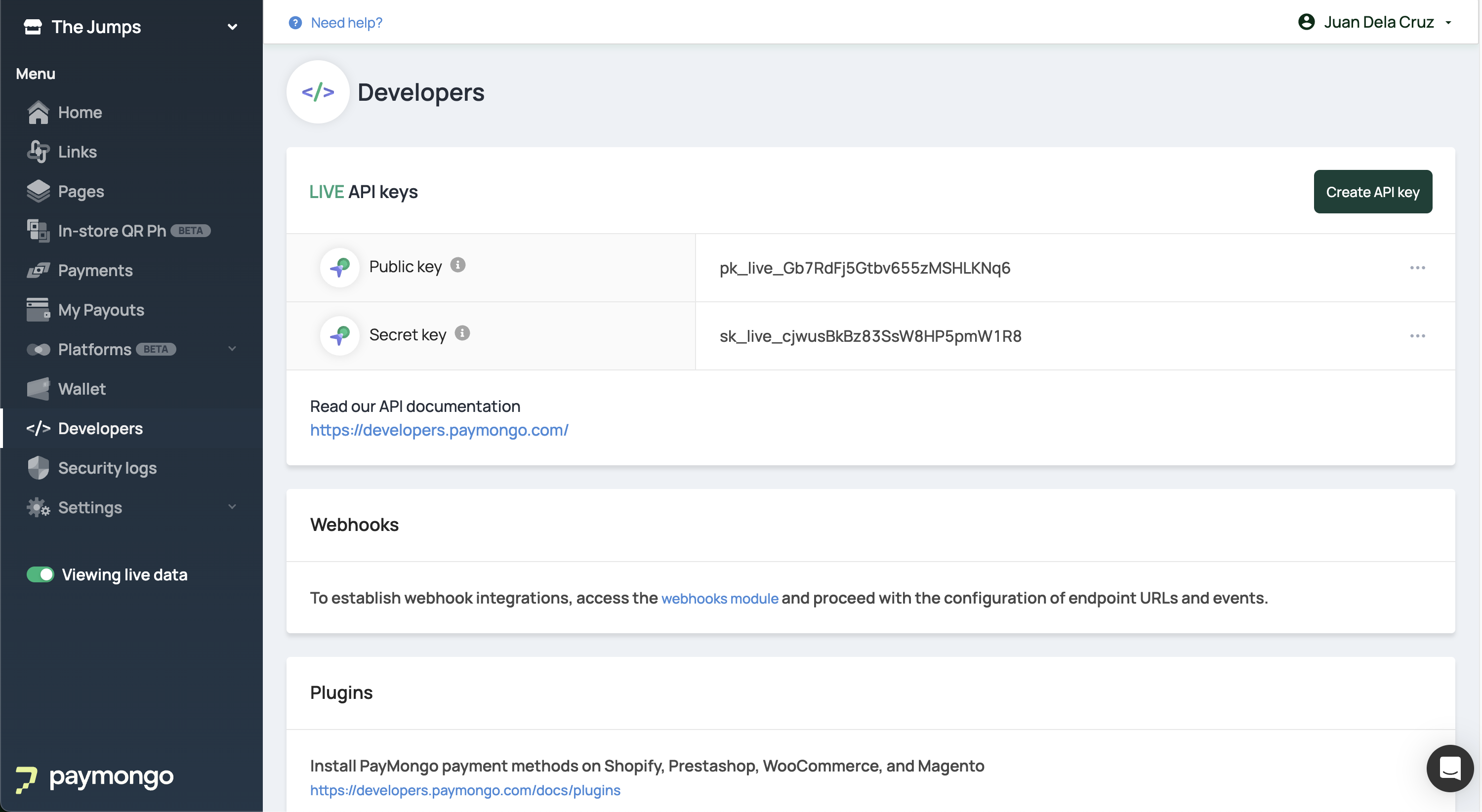Click the question mark help icon
Viewport: 1482px width, 812px height.
coord(295,22)
